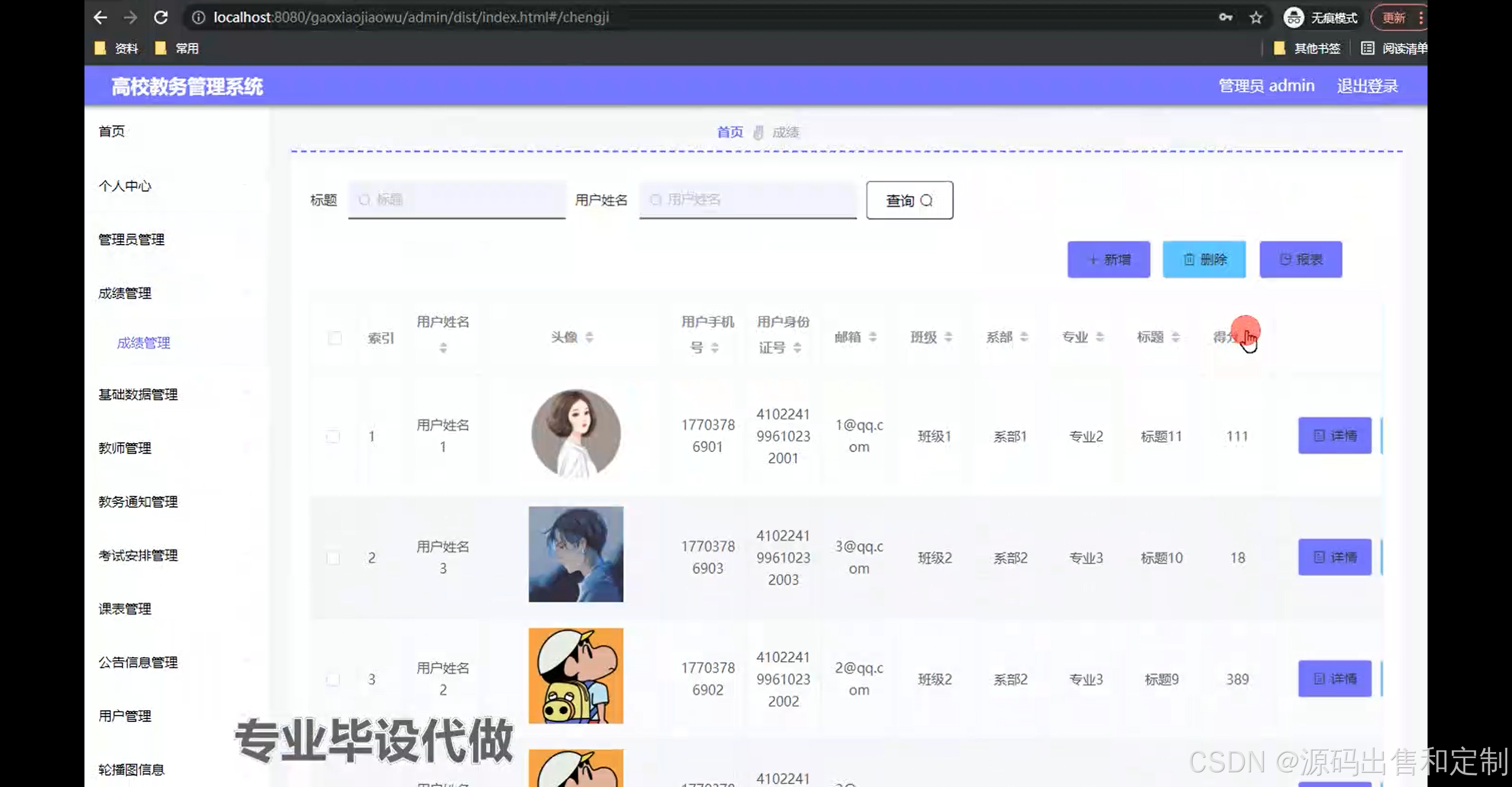Expand 教师管理 sidebar menu
The height and width of the screenshot is (787, 1512).
(125, 448)
